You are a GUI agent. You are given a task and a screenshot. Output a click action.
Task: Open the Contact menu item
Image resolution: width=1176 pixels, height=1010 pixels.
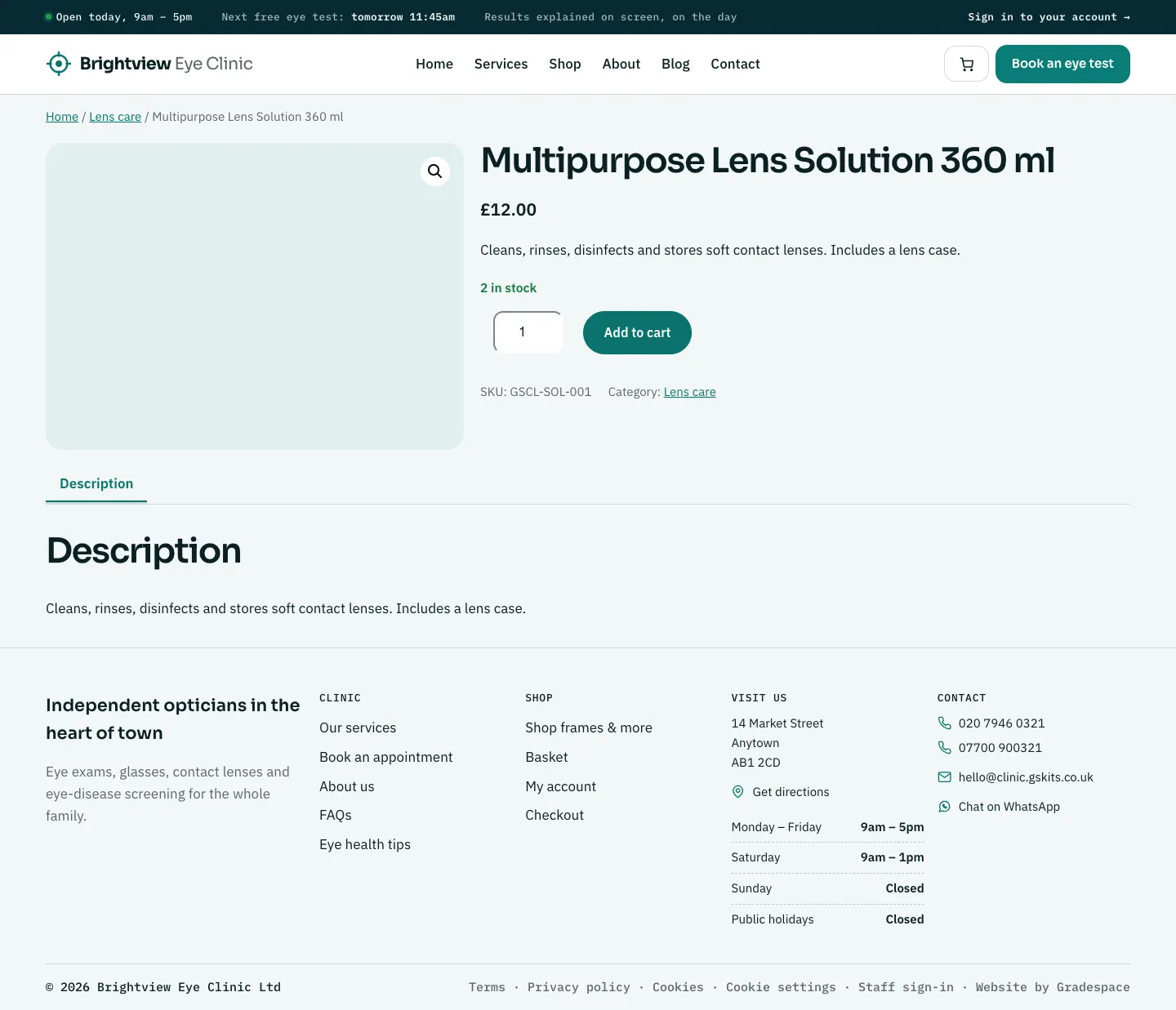pyautogui.click(x=736, y=64)
